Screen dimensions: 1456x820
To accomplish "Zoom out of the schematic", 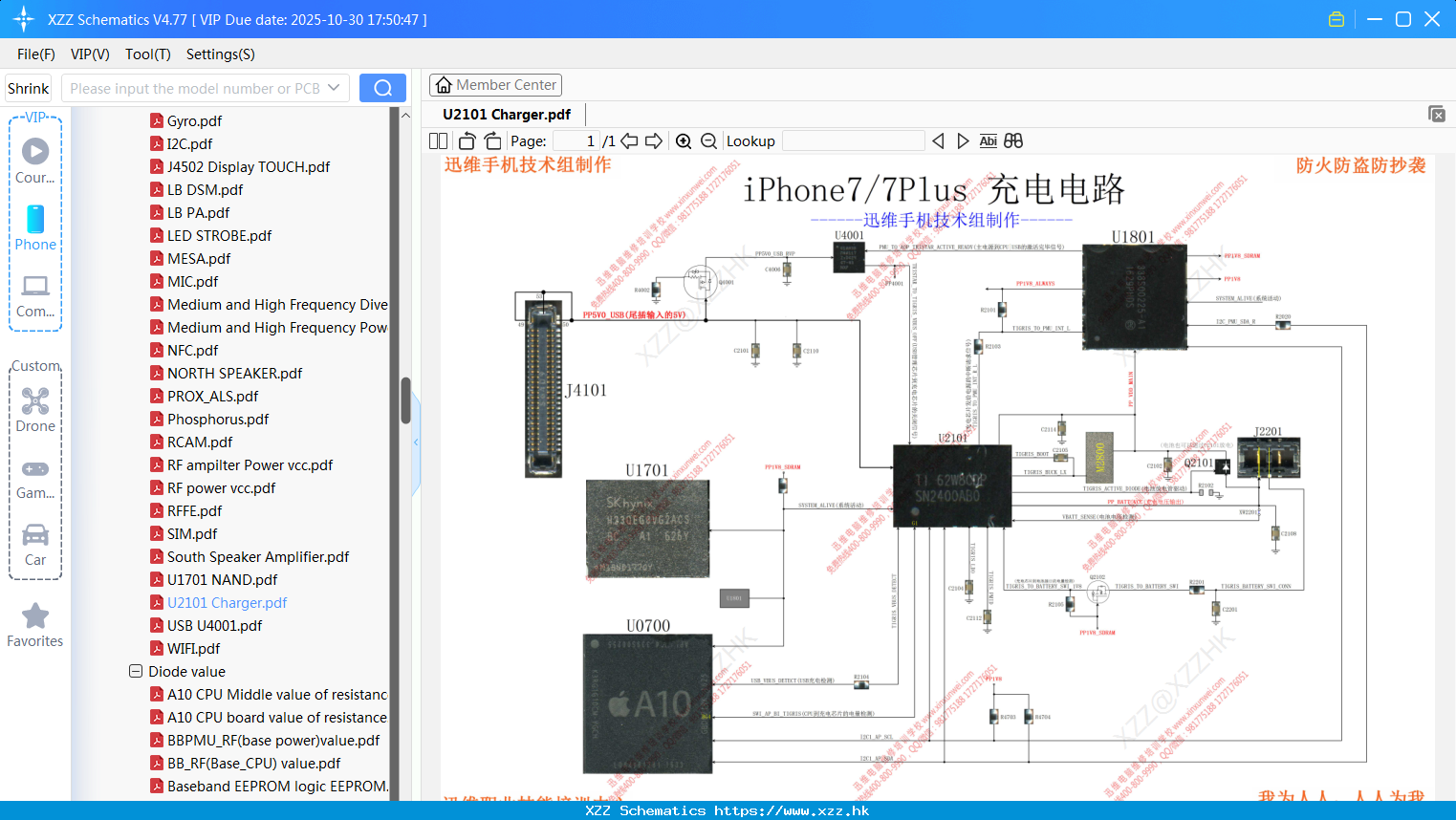I will pos(708,140).
